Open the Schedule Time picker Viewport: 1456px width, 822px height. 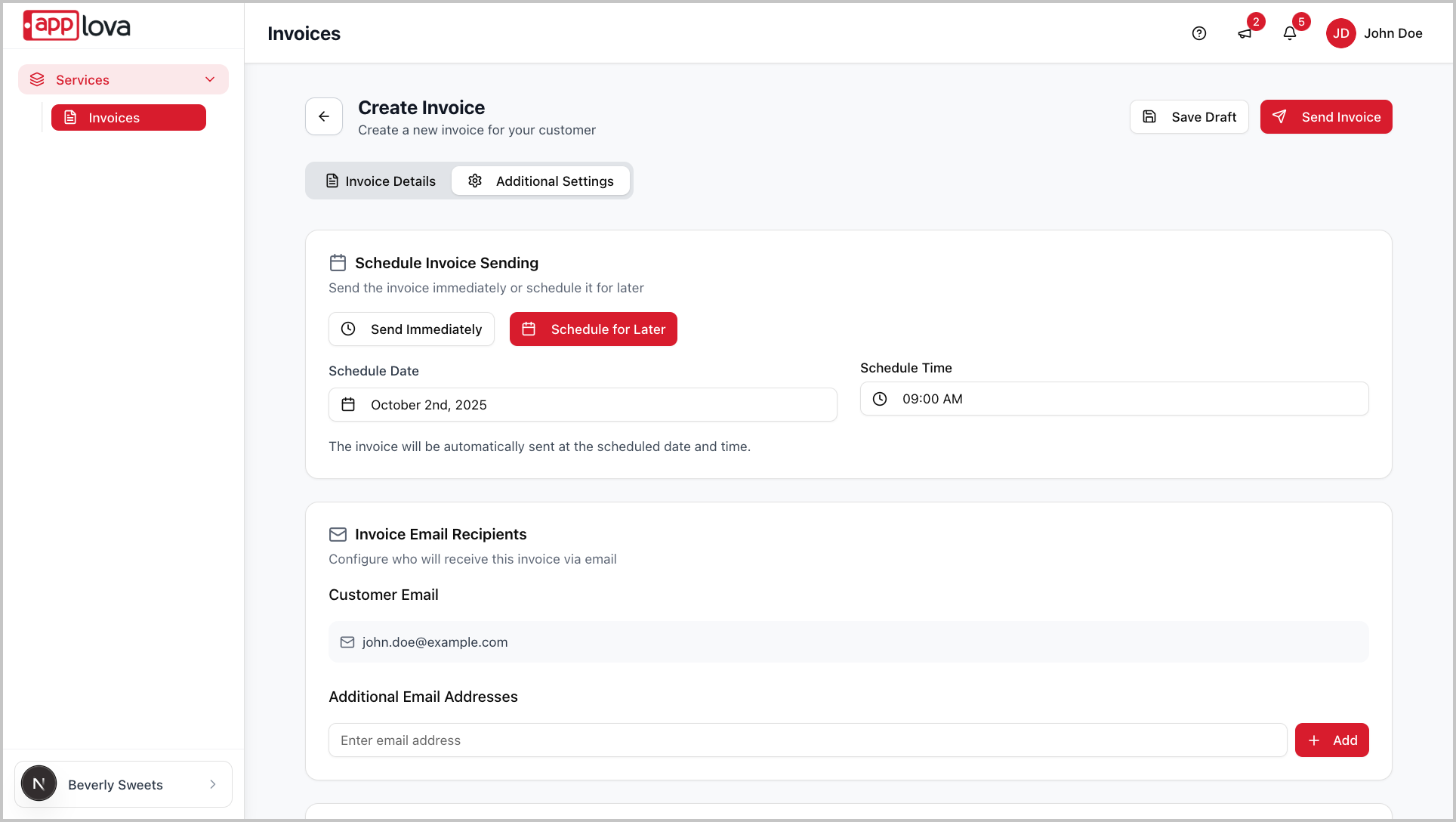click(1114, 399)
